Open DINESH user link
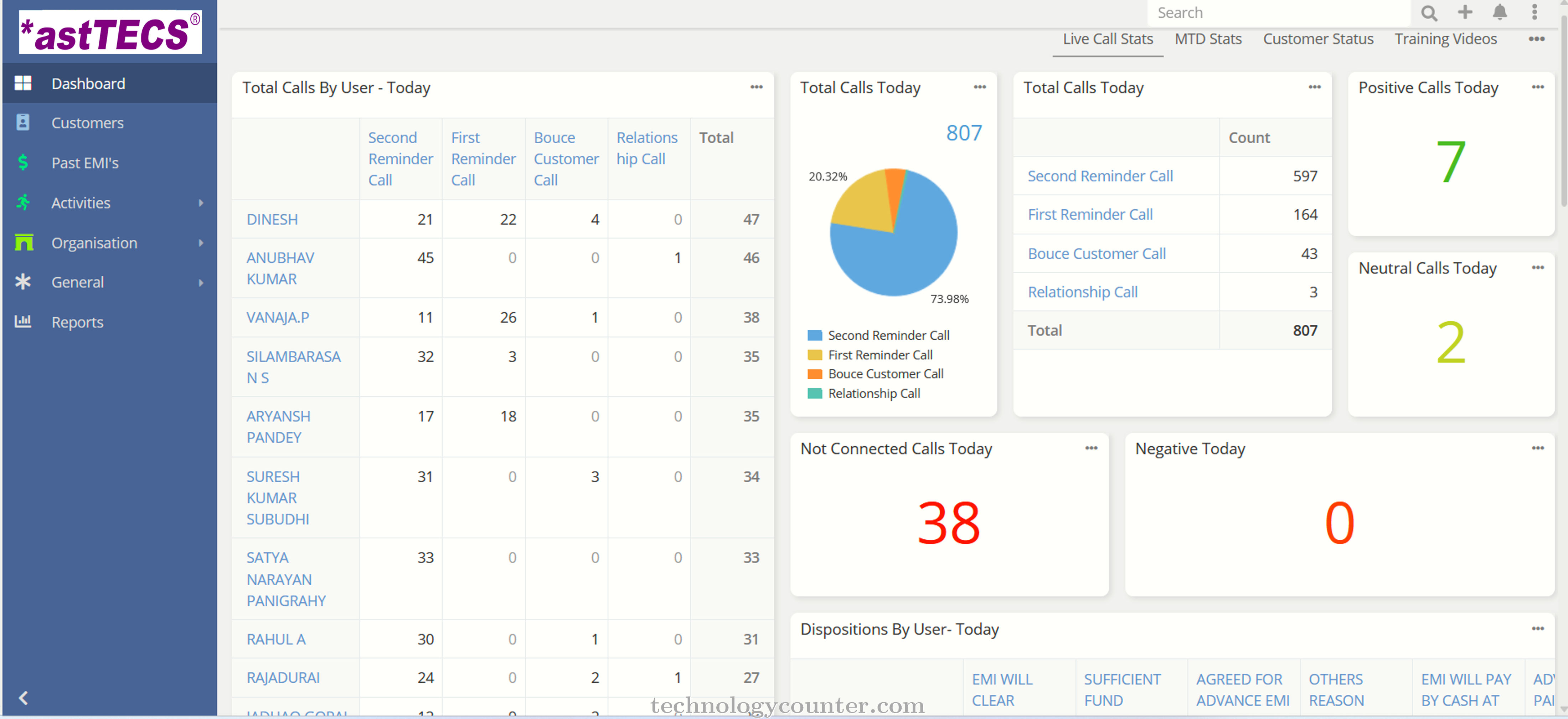The image size is (1568, 719). [x=272, y=219]
